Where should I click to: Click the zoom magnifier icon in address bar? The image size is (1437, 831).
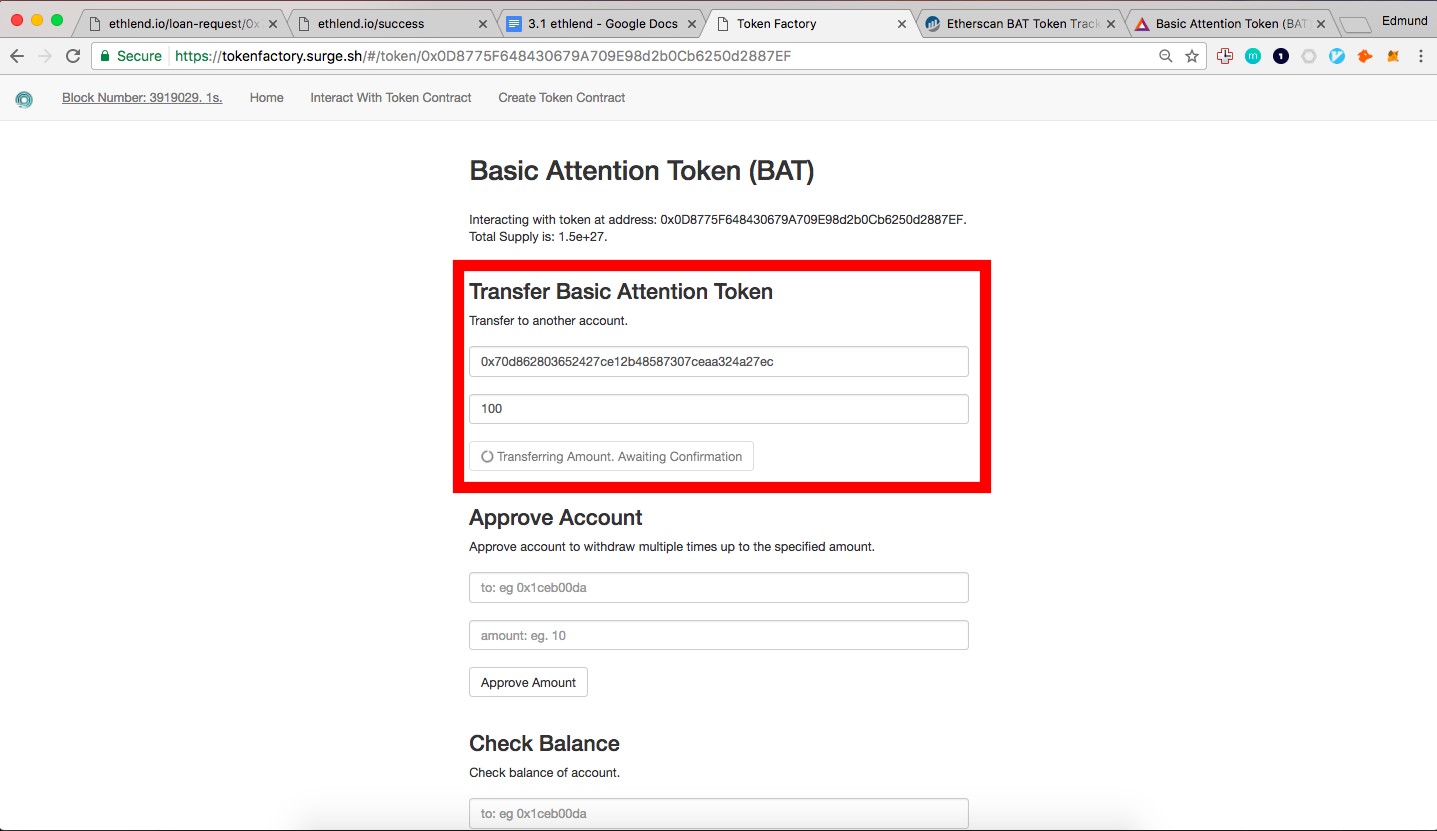coord(1166,56)
